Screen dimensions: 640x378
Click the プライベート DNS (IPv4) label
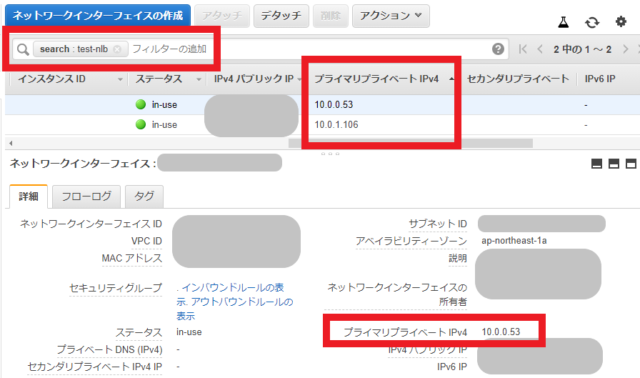tap(109, 350)
